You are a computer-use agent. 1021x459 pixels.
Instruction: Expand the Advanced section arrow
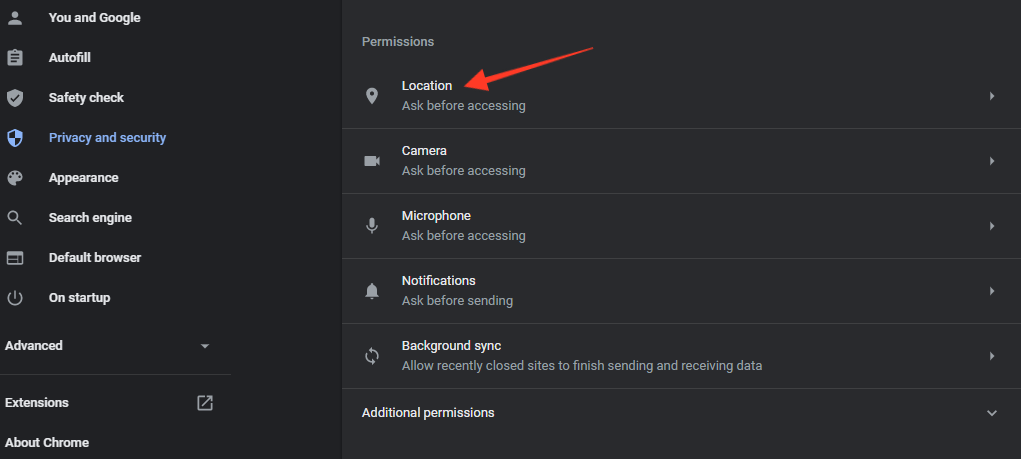tap(205, 346)
